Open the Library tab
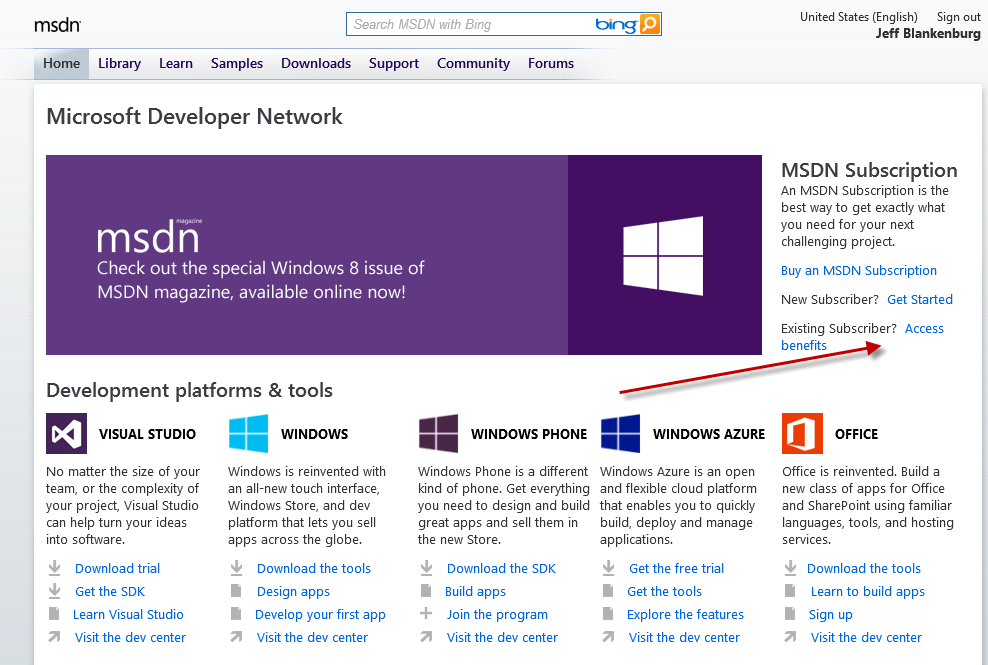This screenshot has width=988, height=665. tap(119, 63)
